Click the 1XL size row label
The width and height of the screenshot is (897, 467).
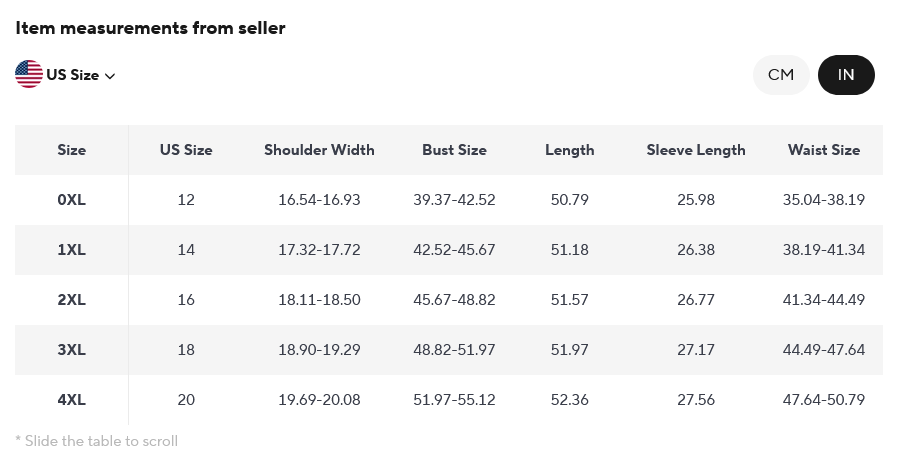[72, 250]
